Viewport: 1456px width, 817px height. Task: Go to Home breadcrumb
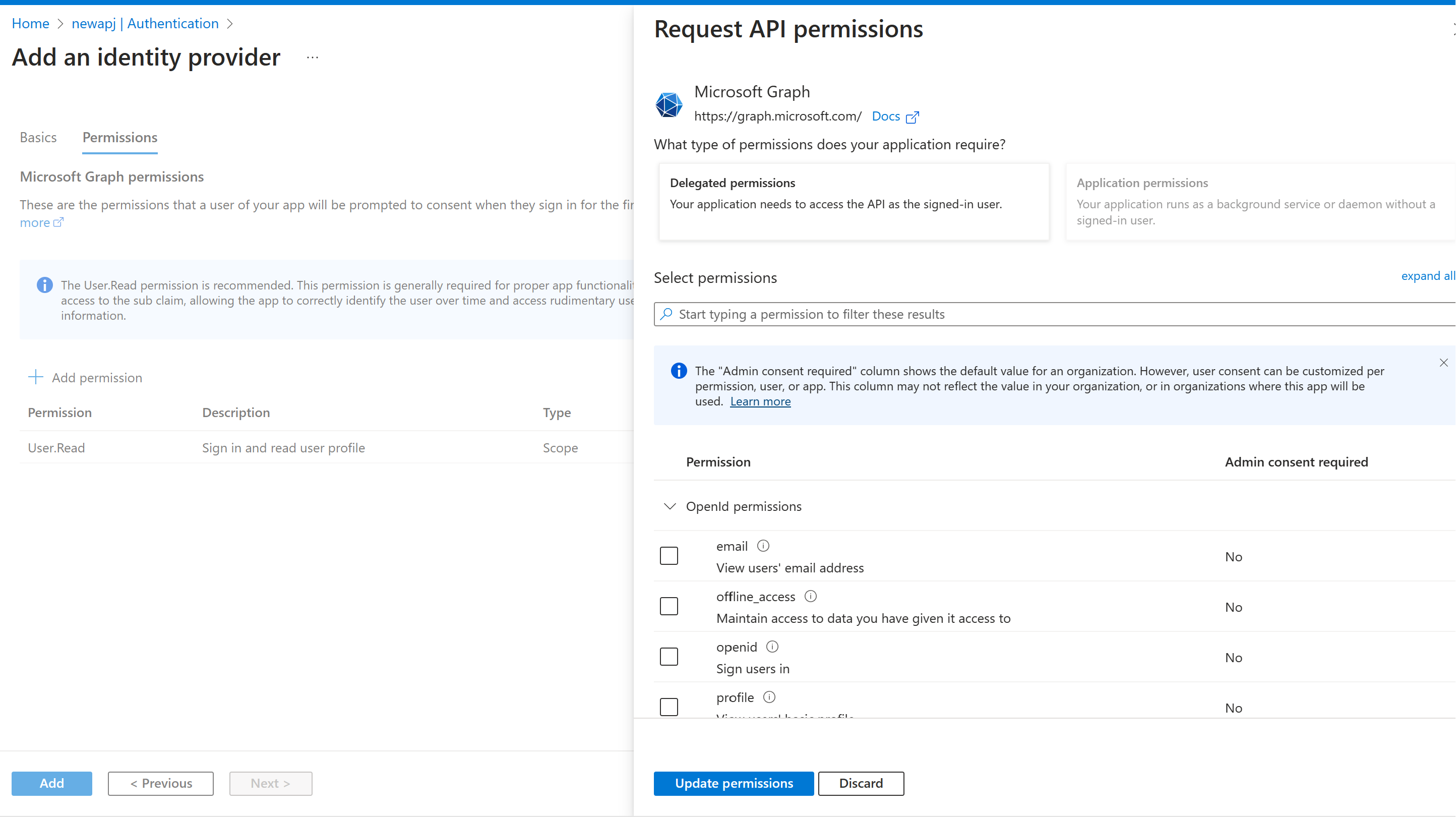[31, 24]
